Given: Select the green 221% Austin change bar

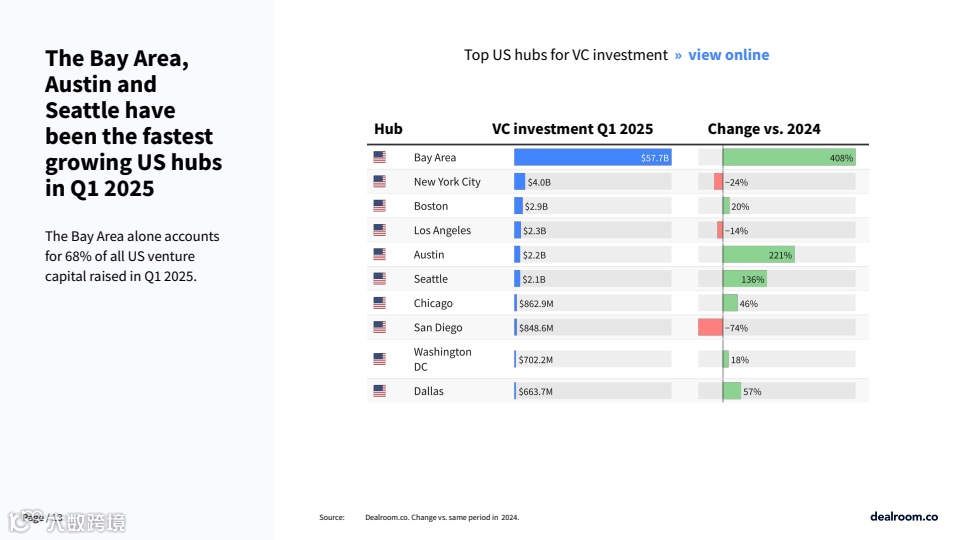Looking at the screenshot, I should tap(758, 254).
